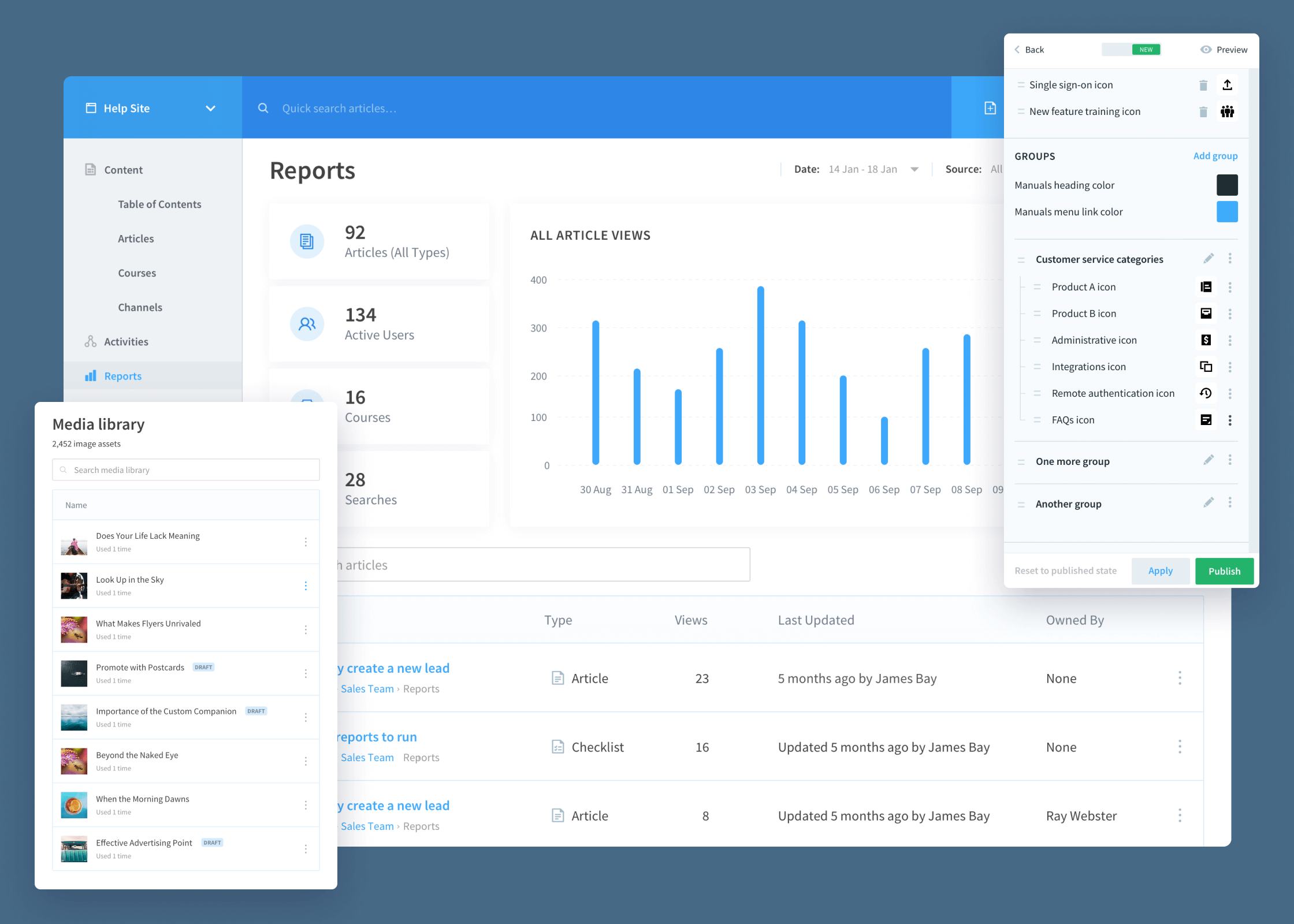Click the Add group link
This screenshot has width=1294, height=924.
1215,156
